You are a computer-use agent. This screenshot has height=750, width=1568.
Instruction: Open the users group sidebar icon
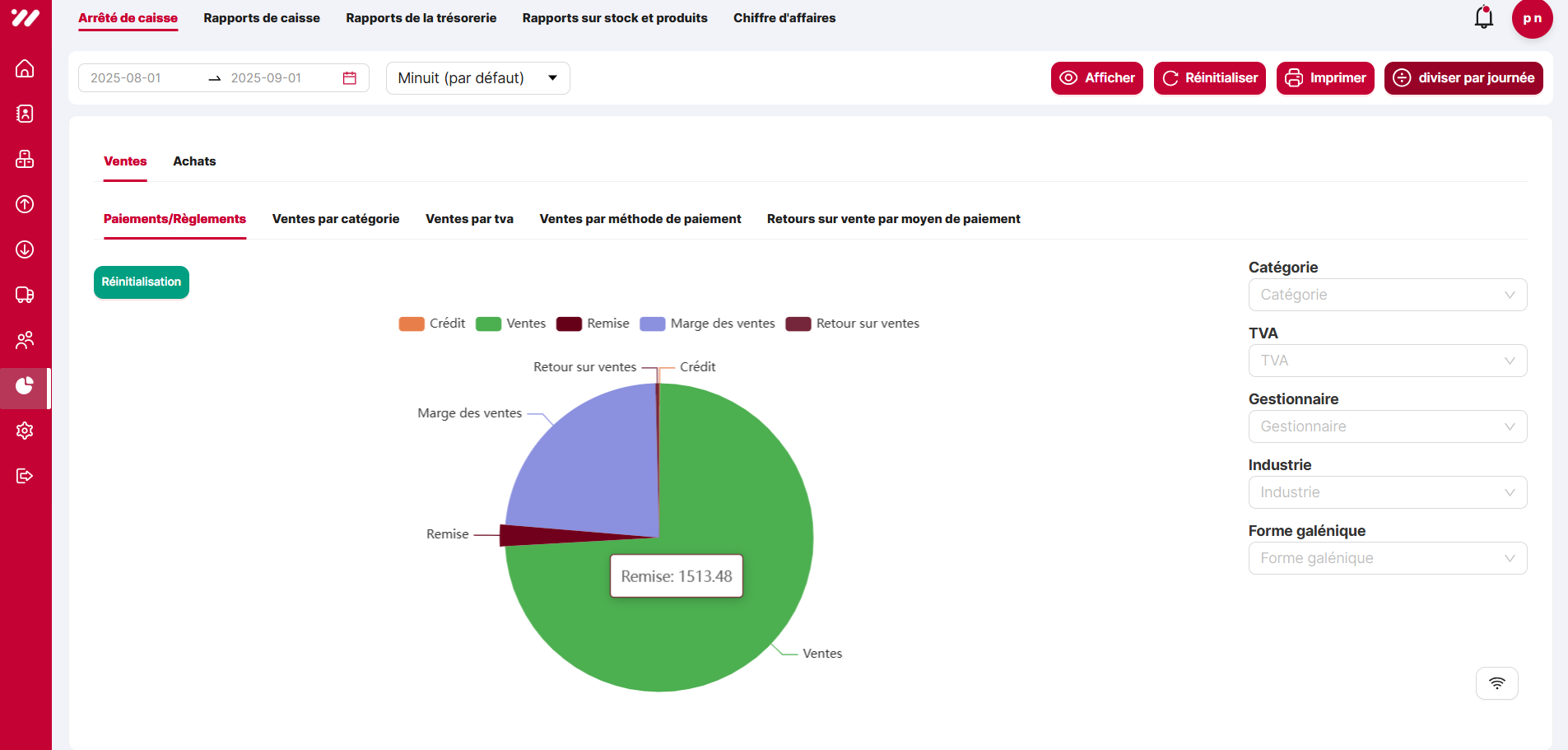pos(25,340)
